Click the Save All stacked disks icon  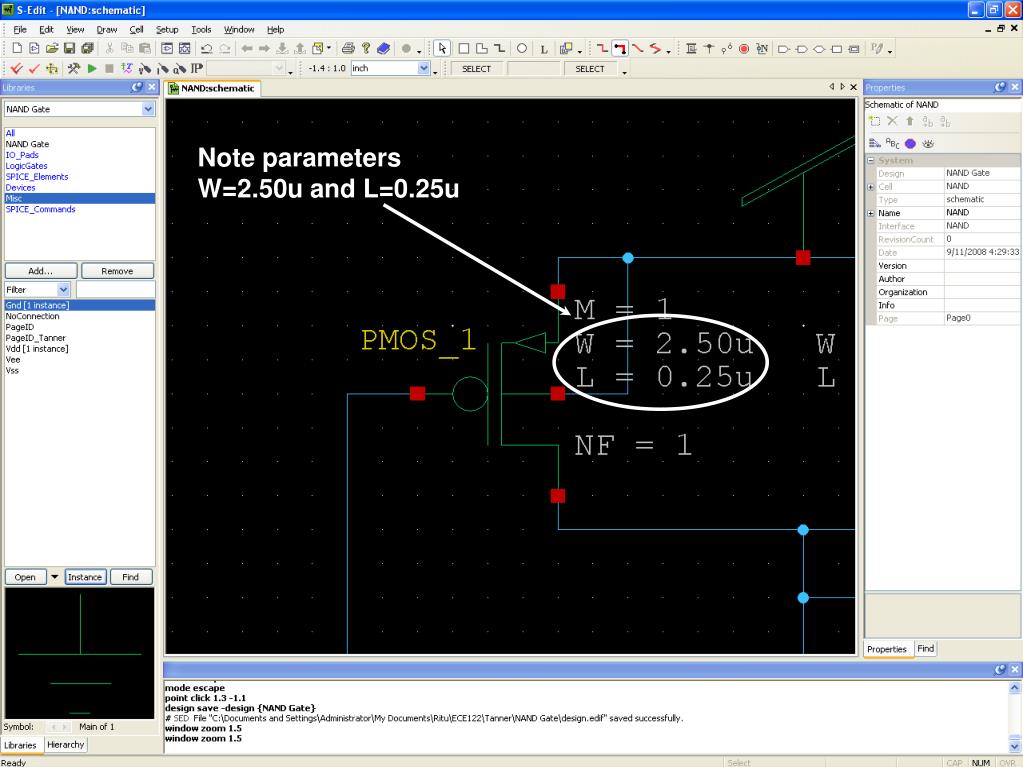(87, 48)
